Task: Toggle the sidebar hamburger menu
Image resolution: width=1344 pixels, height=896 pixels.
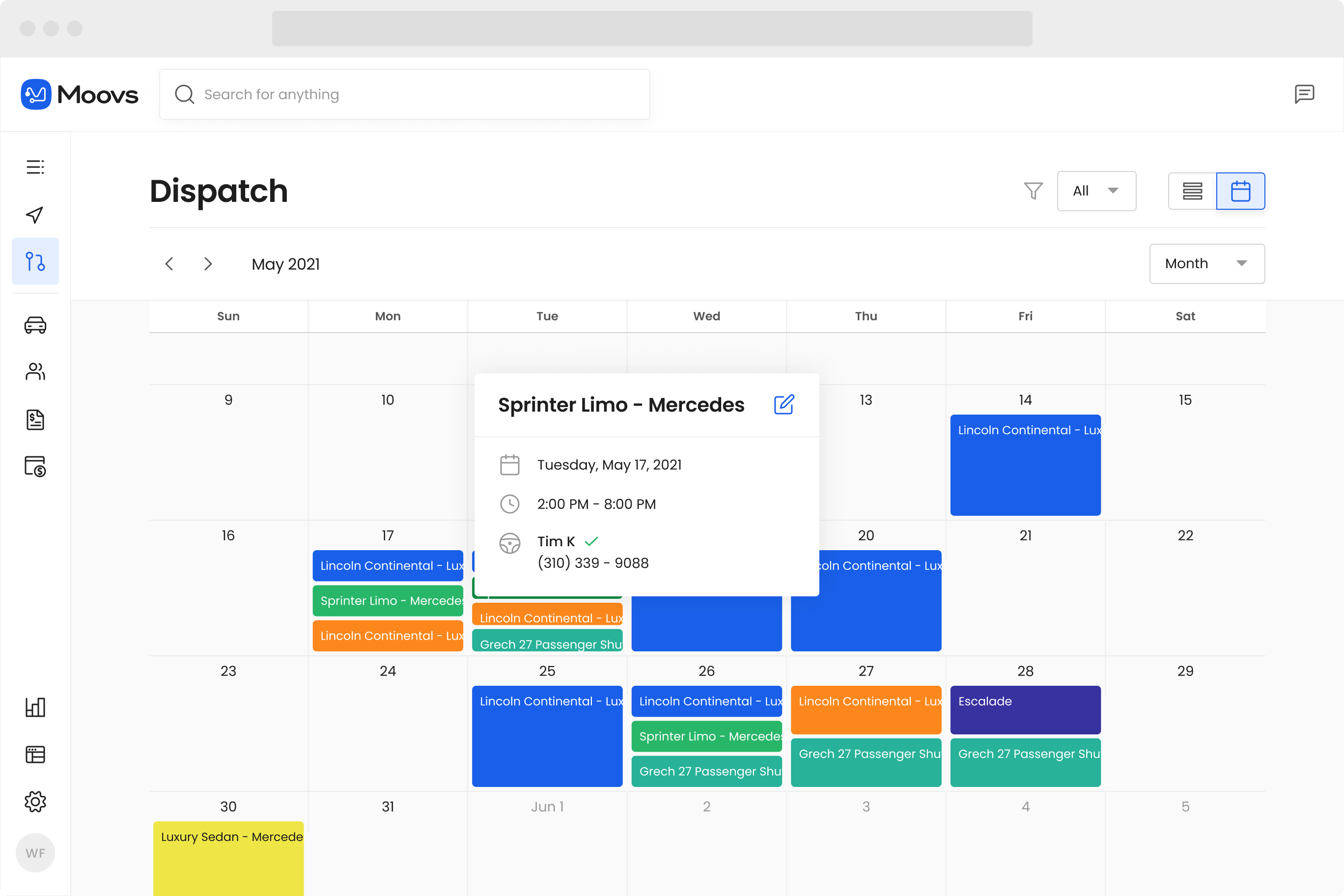Action: coord(35,167)
